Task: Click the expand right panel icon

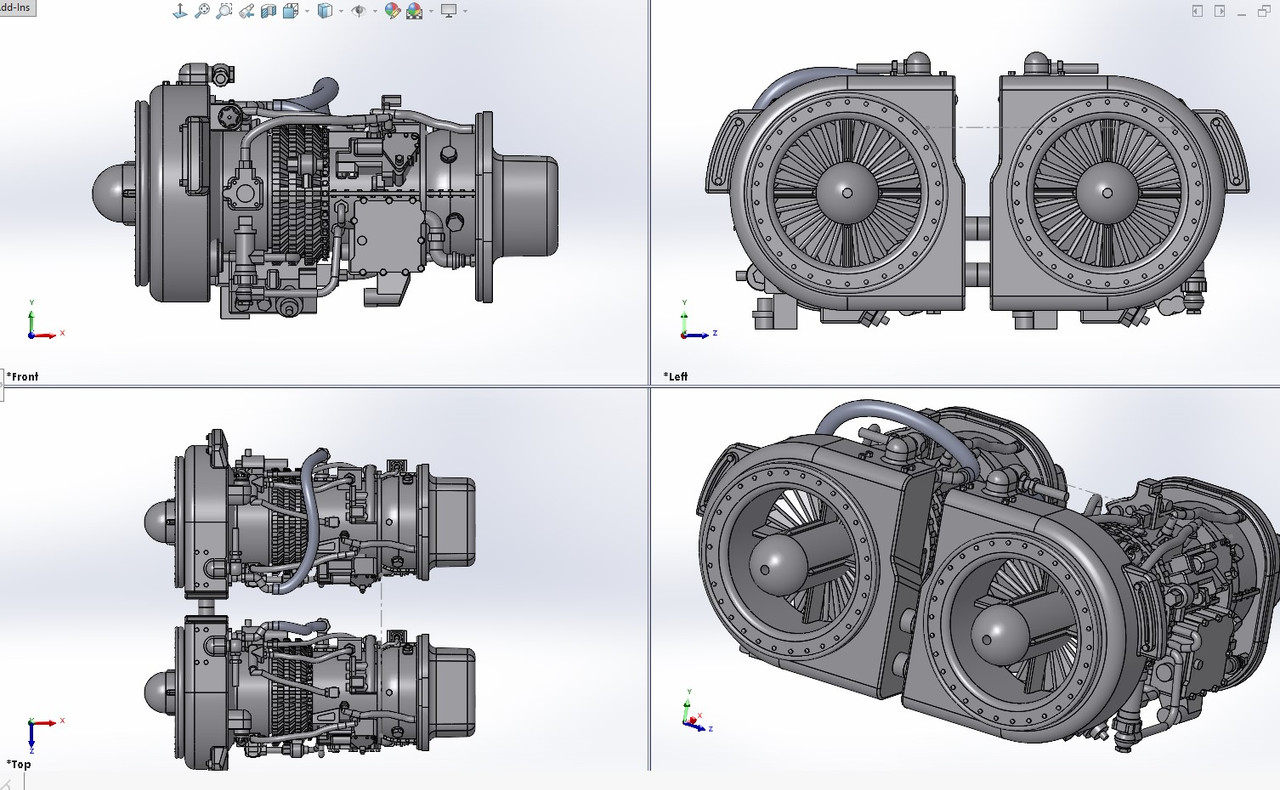Action: click(1219, 11)
